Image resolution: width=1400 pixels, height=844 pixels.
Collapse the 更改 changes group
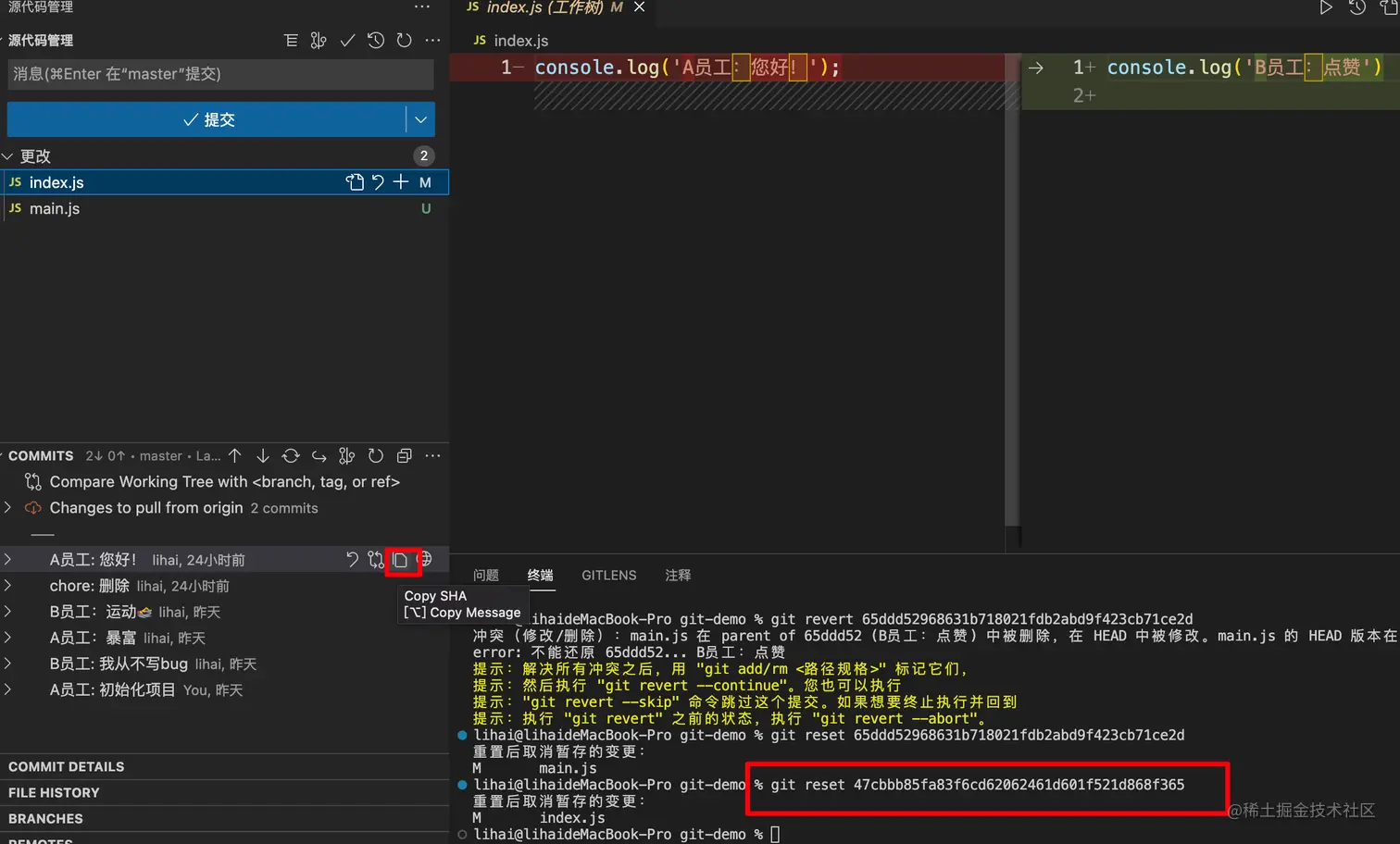[7, 156]
